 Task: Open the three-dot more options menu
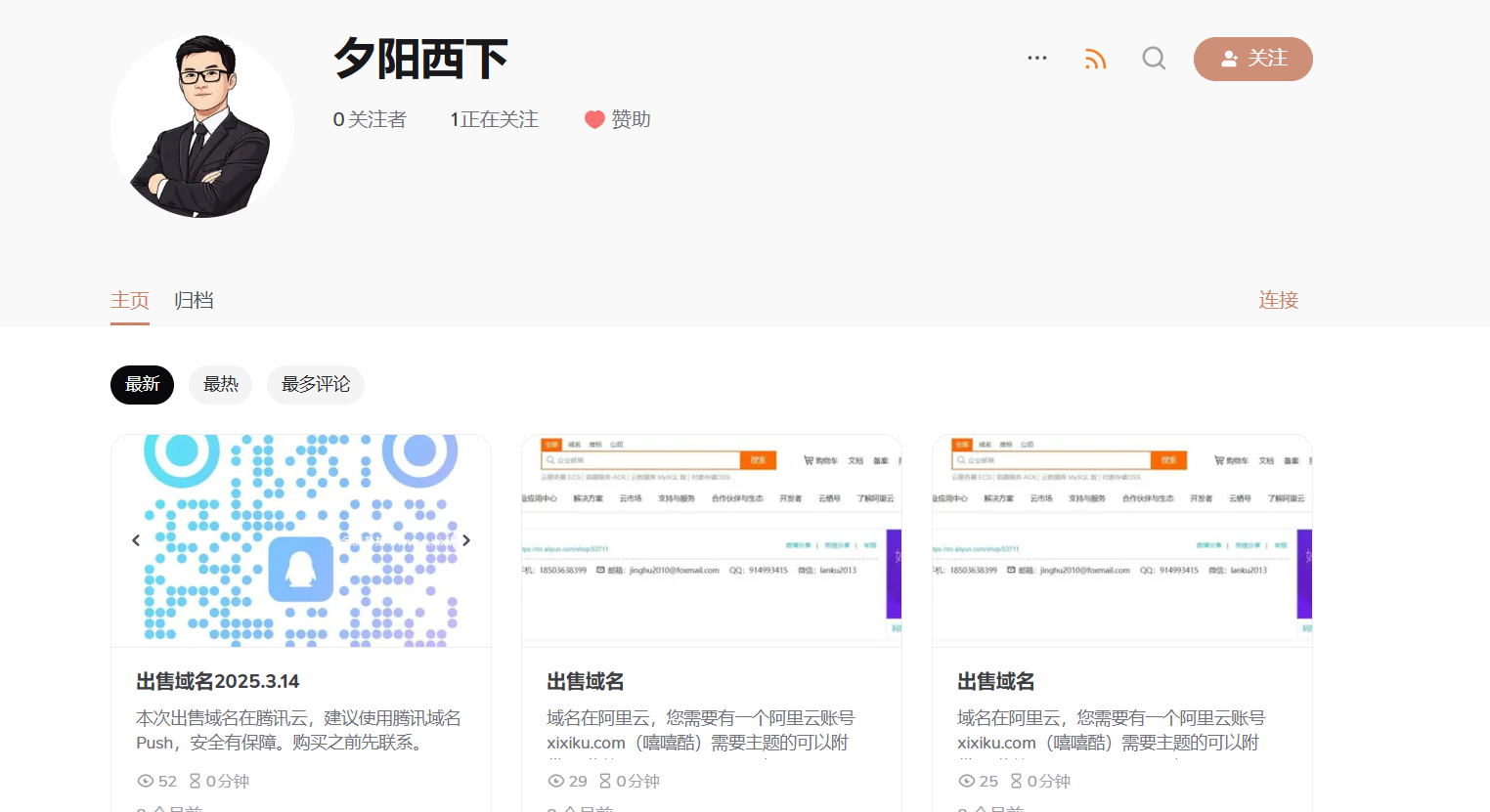tap(1037, 59)
